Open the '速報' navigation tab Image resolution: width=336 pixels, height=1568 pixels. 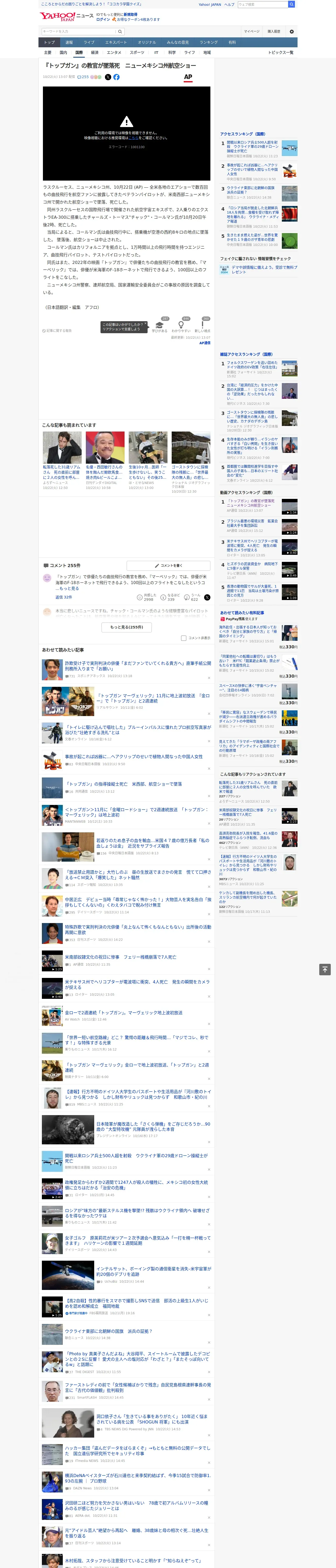69,43
